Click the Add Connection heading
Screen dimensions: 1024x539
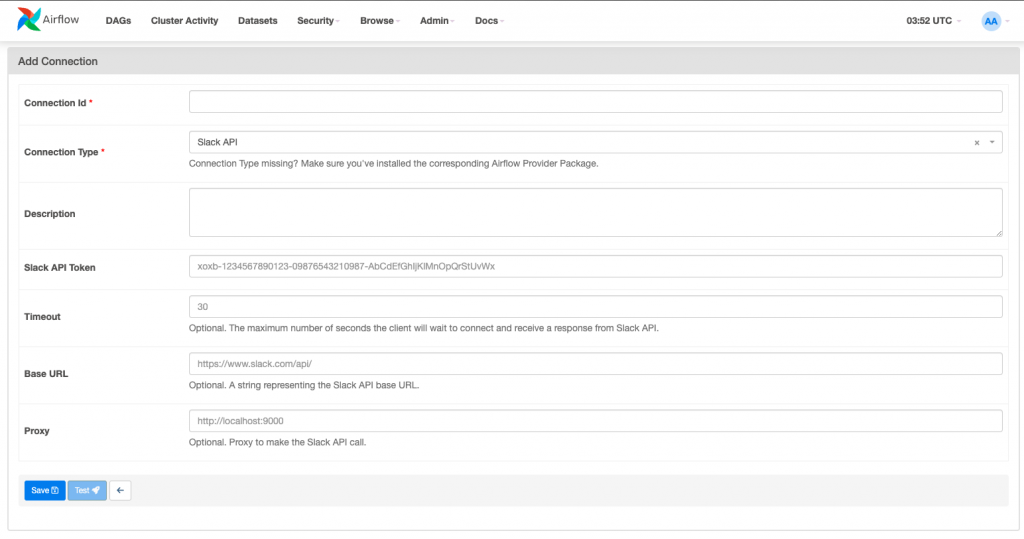(x=57, y=61)
